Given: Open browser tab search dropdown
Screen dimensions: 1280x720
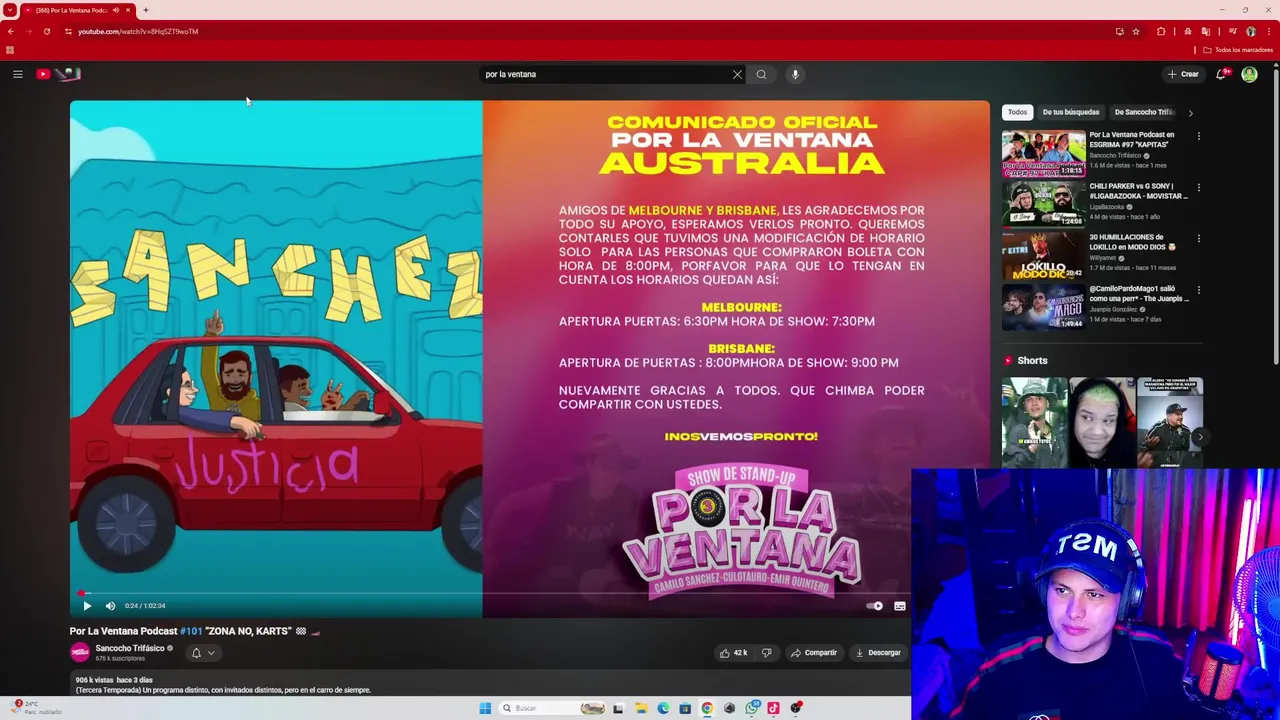Looking at the screenshot, I should 10,10.
